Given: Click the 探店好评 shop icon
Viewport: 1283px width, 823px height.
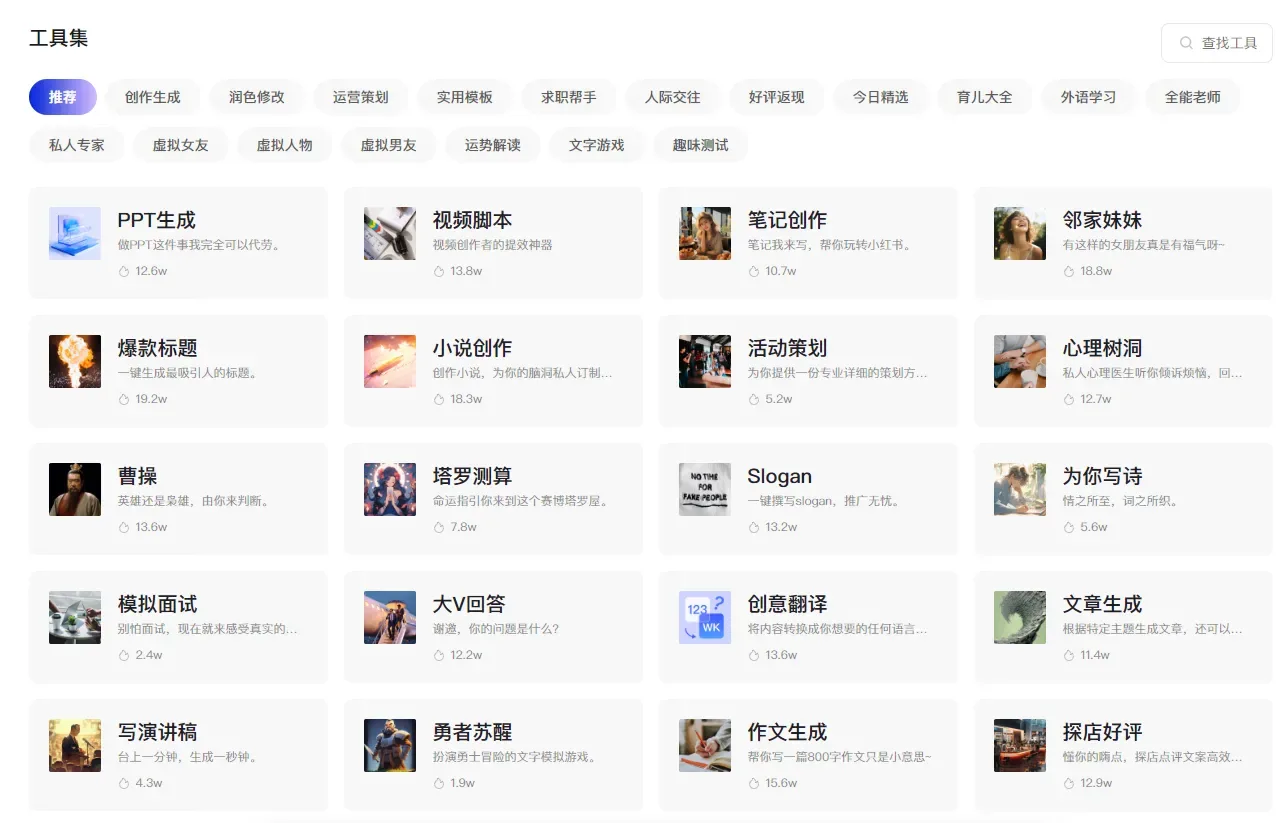Looking at the screenshot, I should (x=1020, y=745).
